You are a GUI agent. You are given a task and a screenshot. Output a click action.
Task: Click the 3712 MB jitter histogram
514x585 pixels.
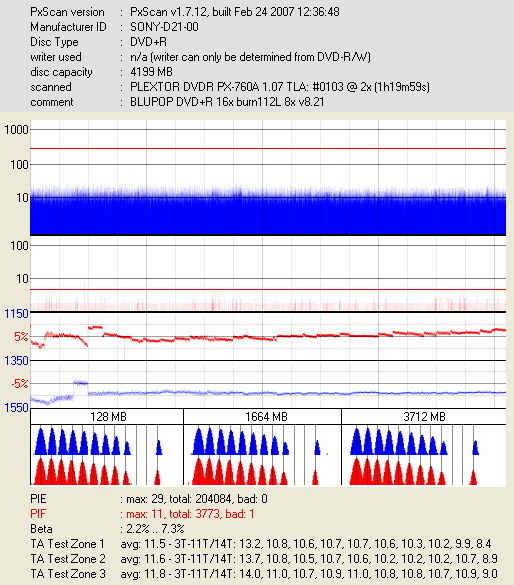coord(424,455)
